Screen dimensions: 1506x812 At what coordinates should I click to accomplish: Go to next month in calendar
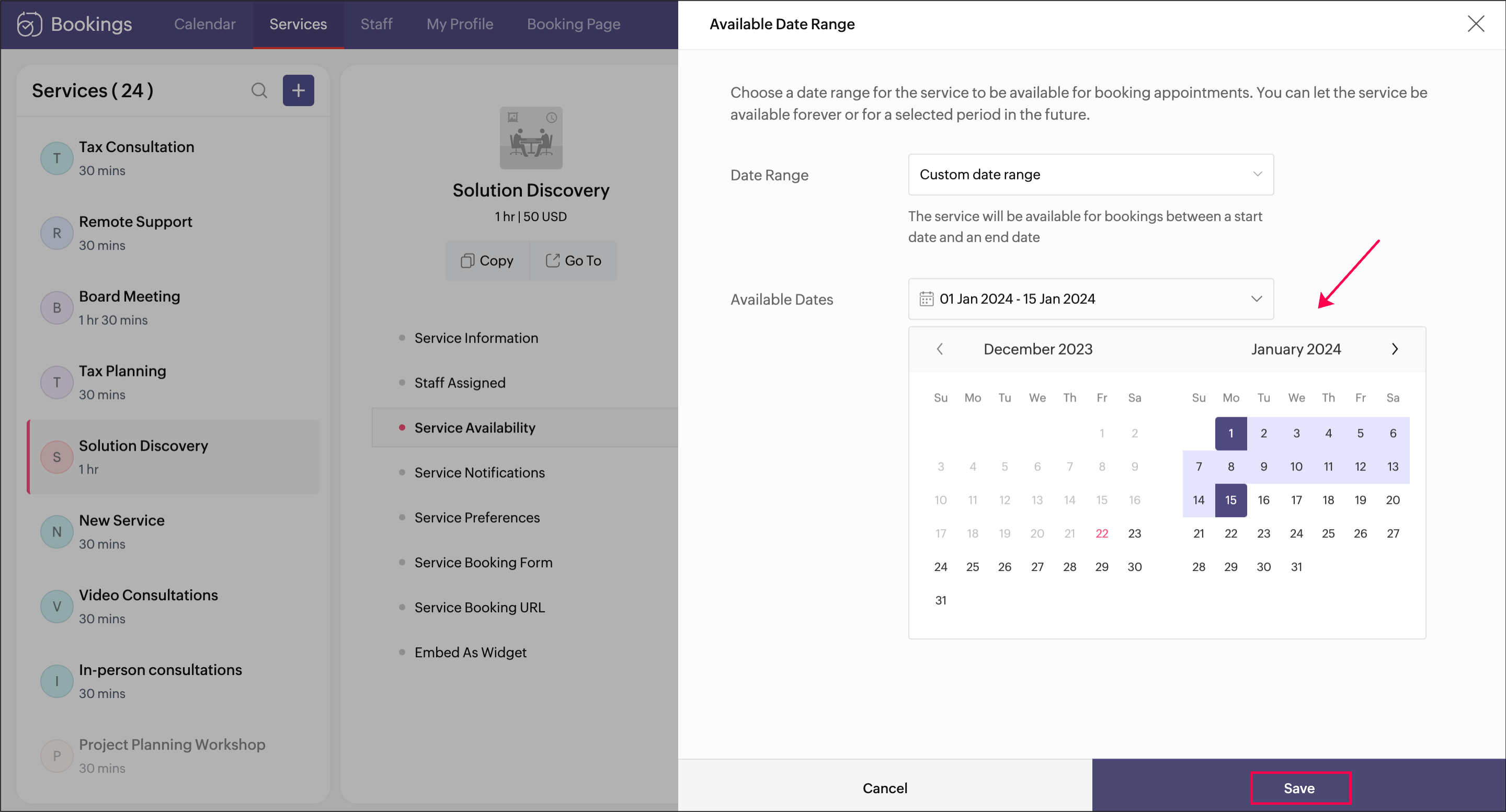1395,349
